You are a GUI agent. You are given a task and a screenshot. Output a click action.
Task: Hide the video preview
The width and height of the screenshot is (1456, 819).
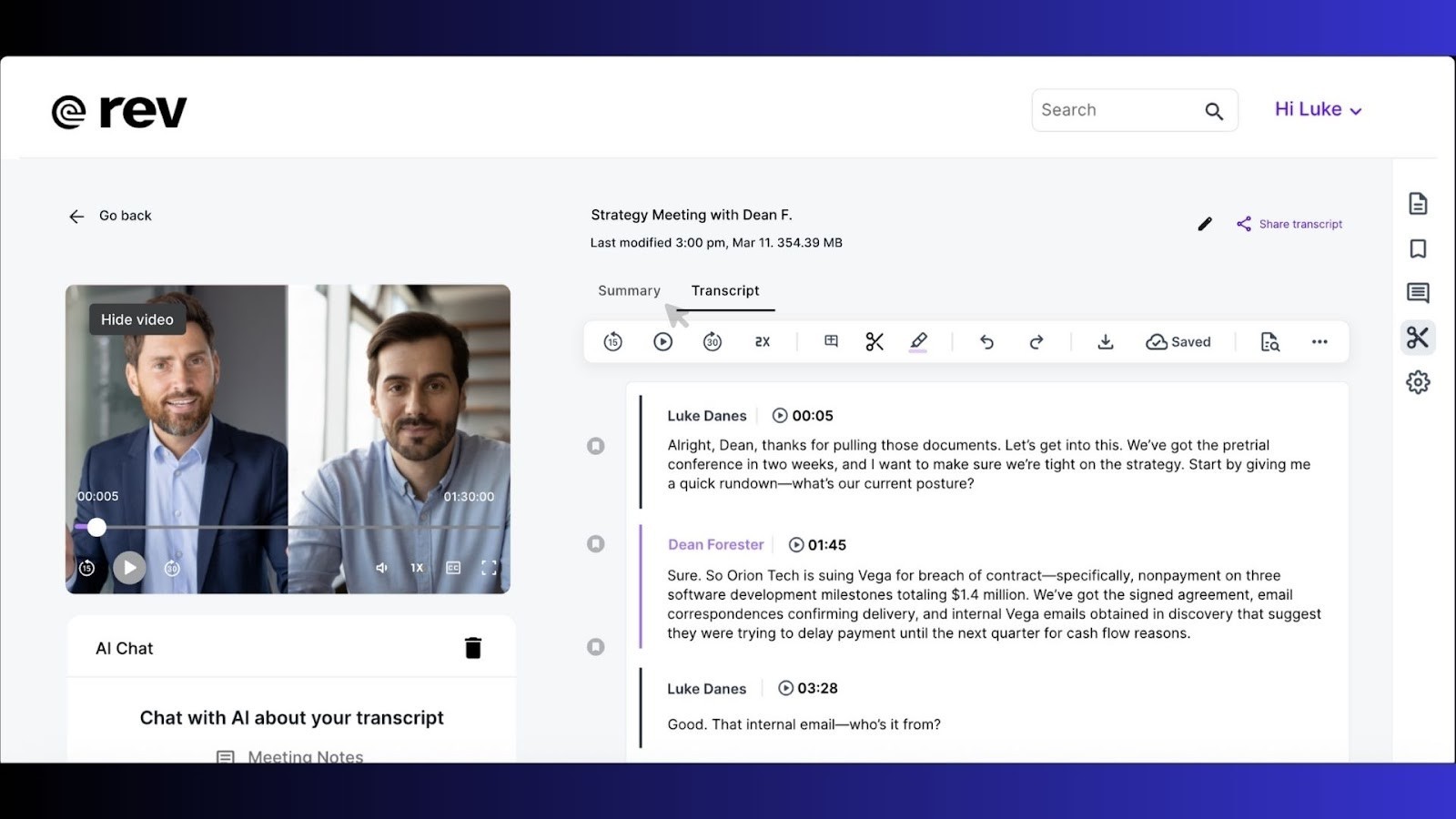pyautogui.click(x=136, y=319)
